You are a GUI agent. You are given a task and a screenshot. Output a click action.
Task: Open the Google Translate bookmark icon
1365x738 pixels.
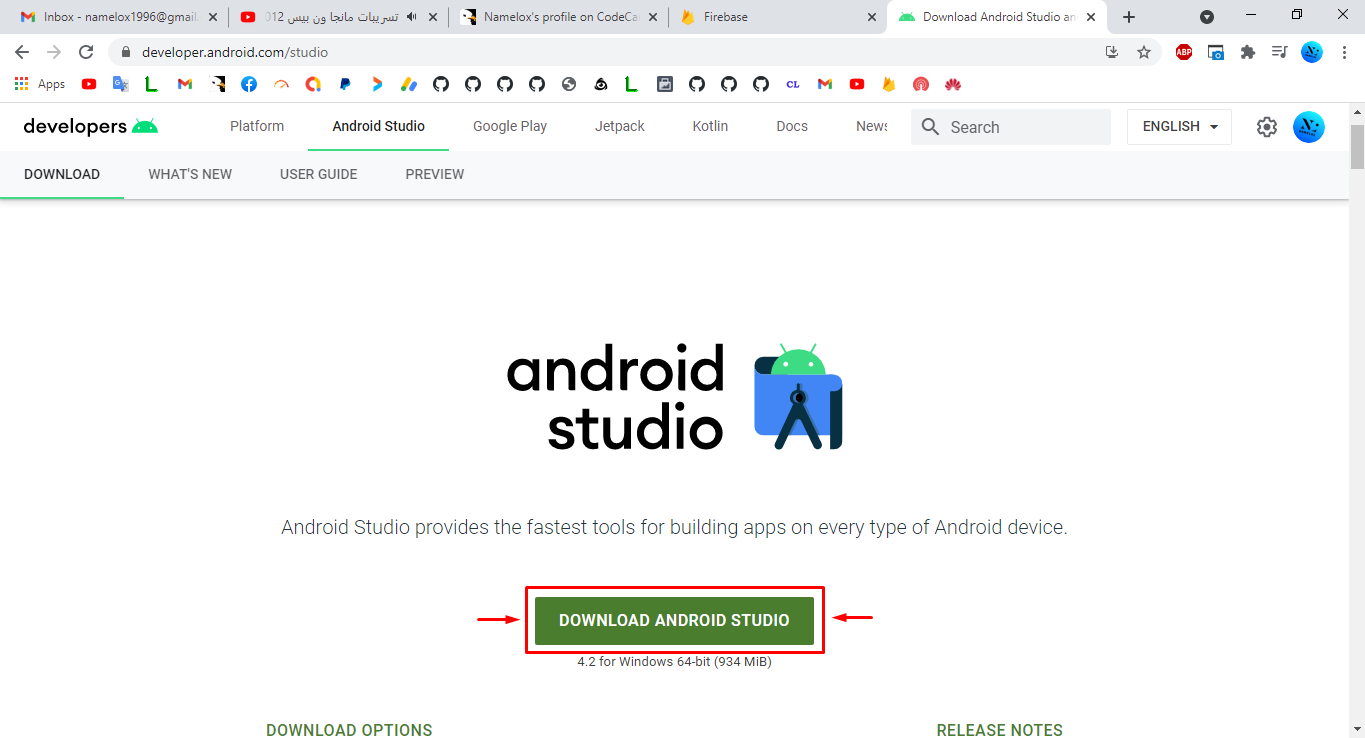[121, 84]
